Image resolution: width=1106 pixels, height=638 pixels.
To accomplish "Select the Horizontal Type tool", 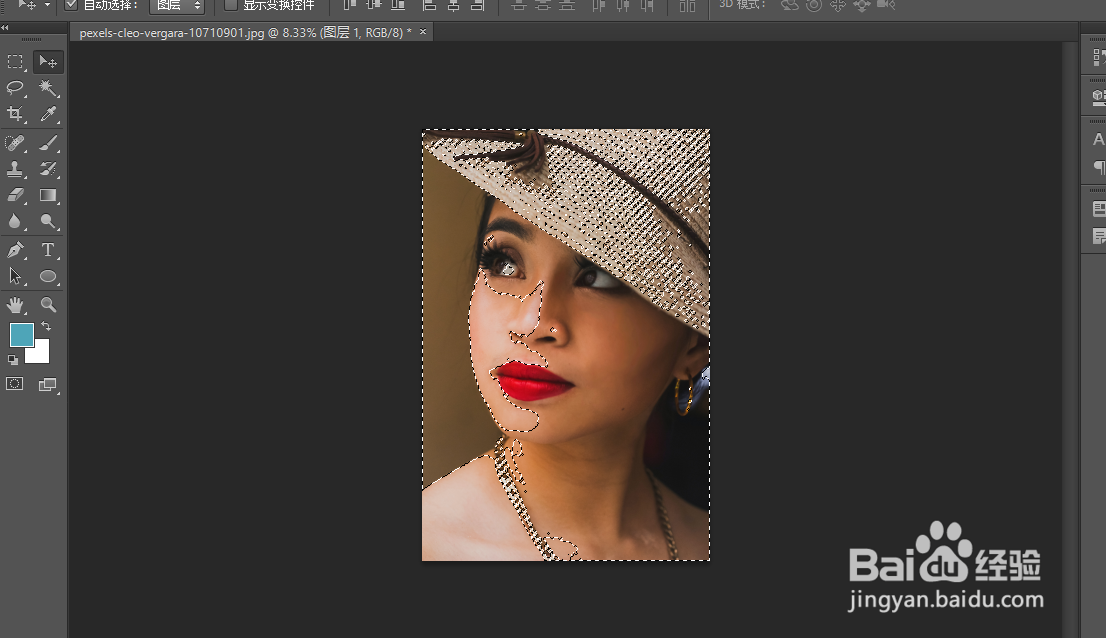I will click(x=48, y=250).
